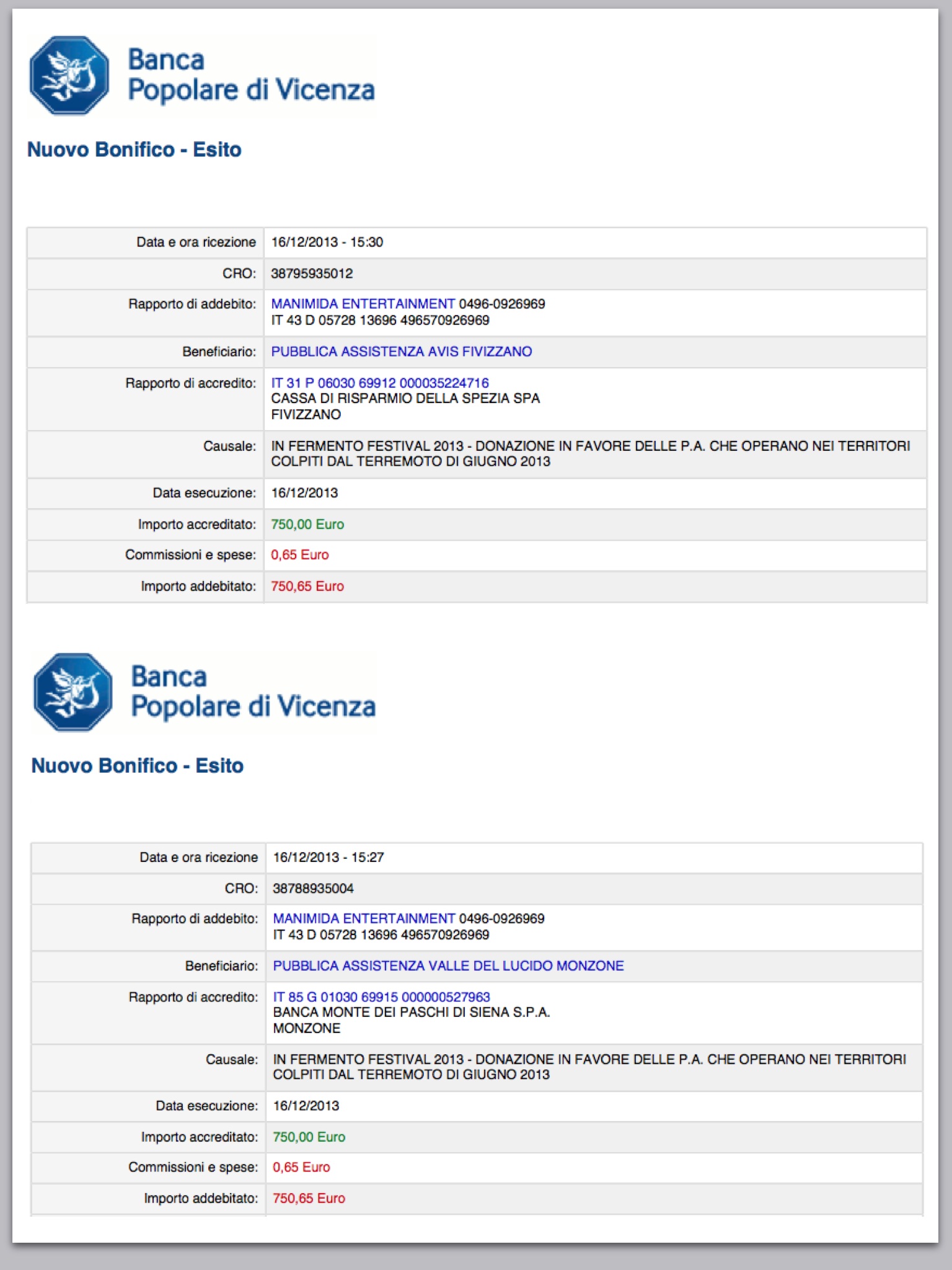
Task: Open MANIMIDA ENTERTAINMENT link in the 15:30 transfer
Action: point(363,304)
